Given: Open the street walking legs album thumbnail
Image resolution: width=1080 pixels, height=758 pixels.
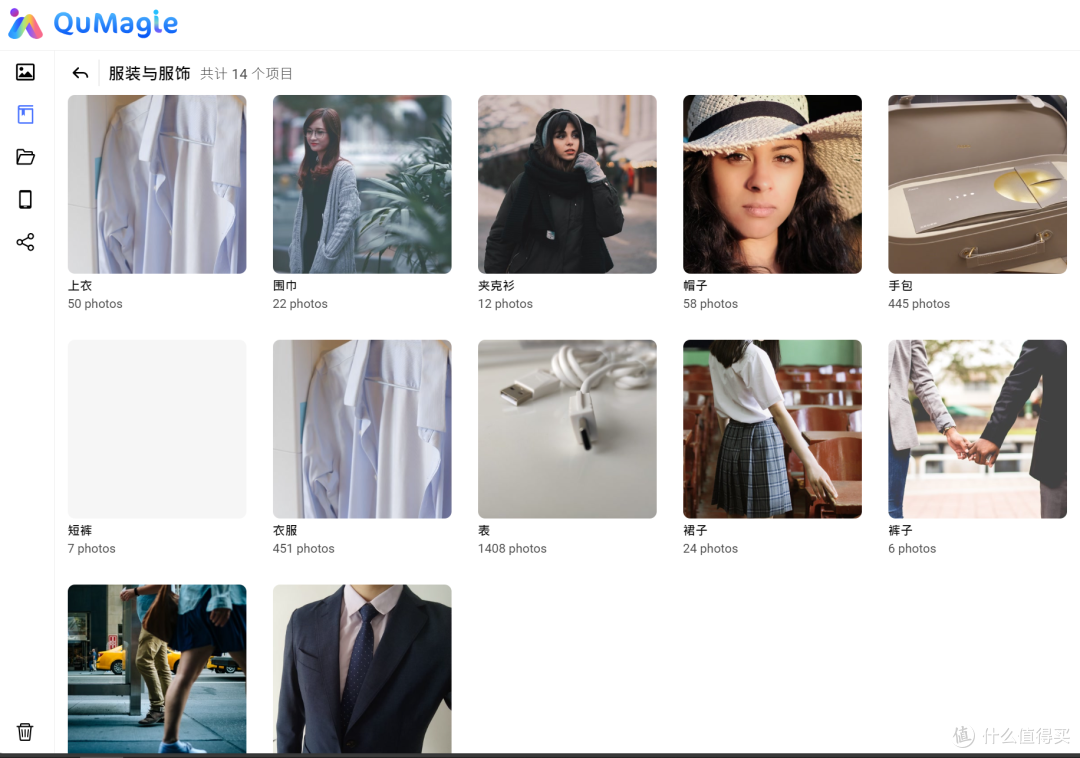Looking at the screenshot, I should click(157, 668).
